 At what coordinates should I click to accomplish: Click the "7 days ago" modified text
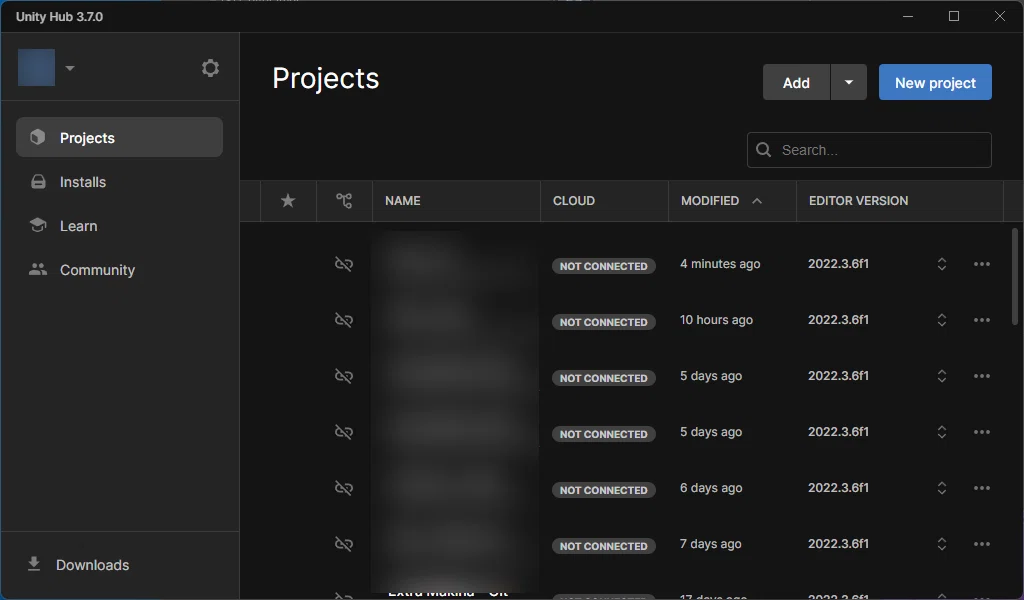[711, 544]
